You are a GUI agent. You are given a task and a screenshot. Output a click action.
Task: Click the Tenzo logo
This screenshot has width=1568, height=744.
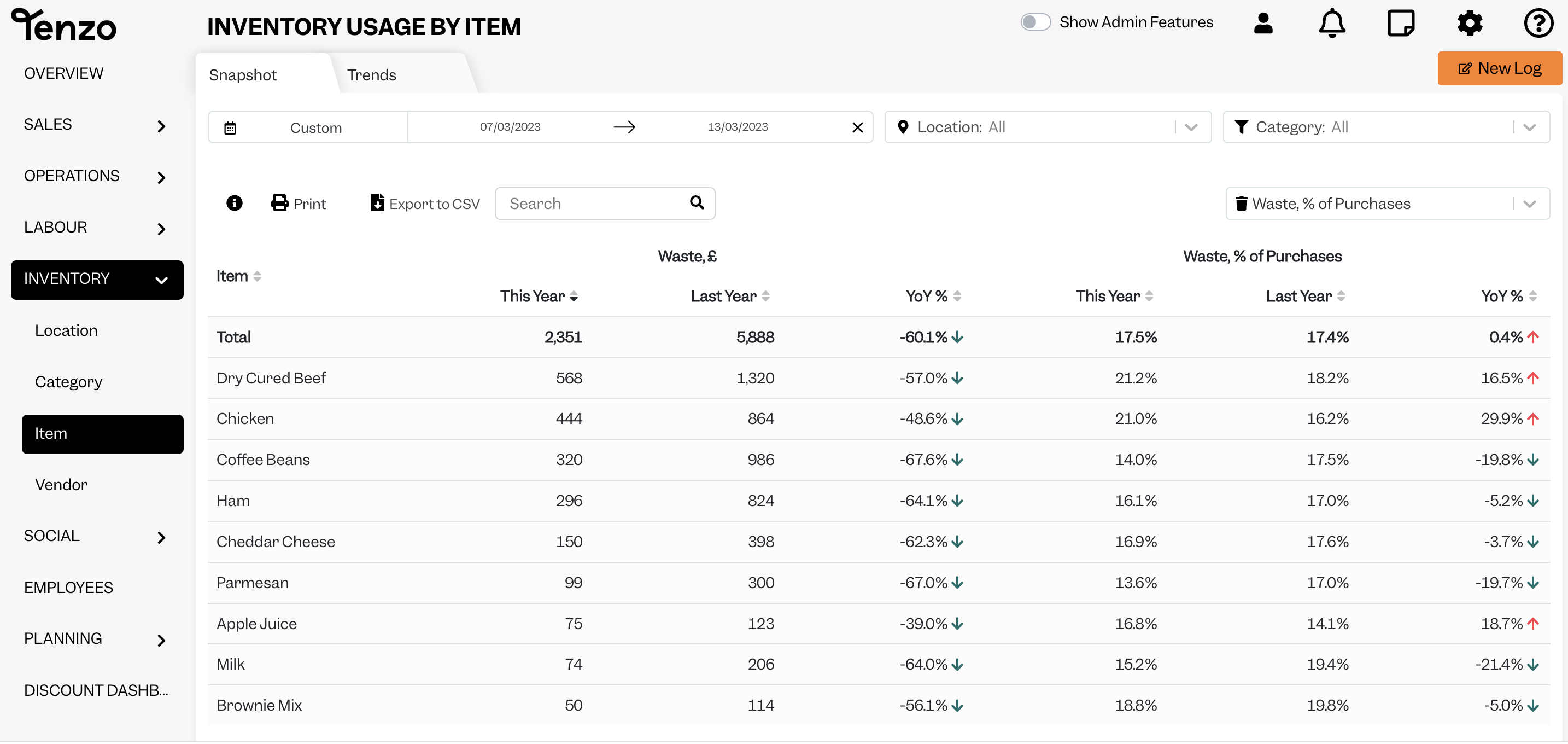tap(64, 25)
